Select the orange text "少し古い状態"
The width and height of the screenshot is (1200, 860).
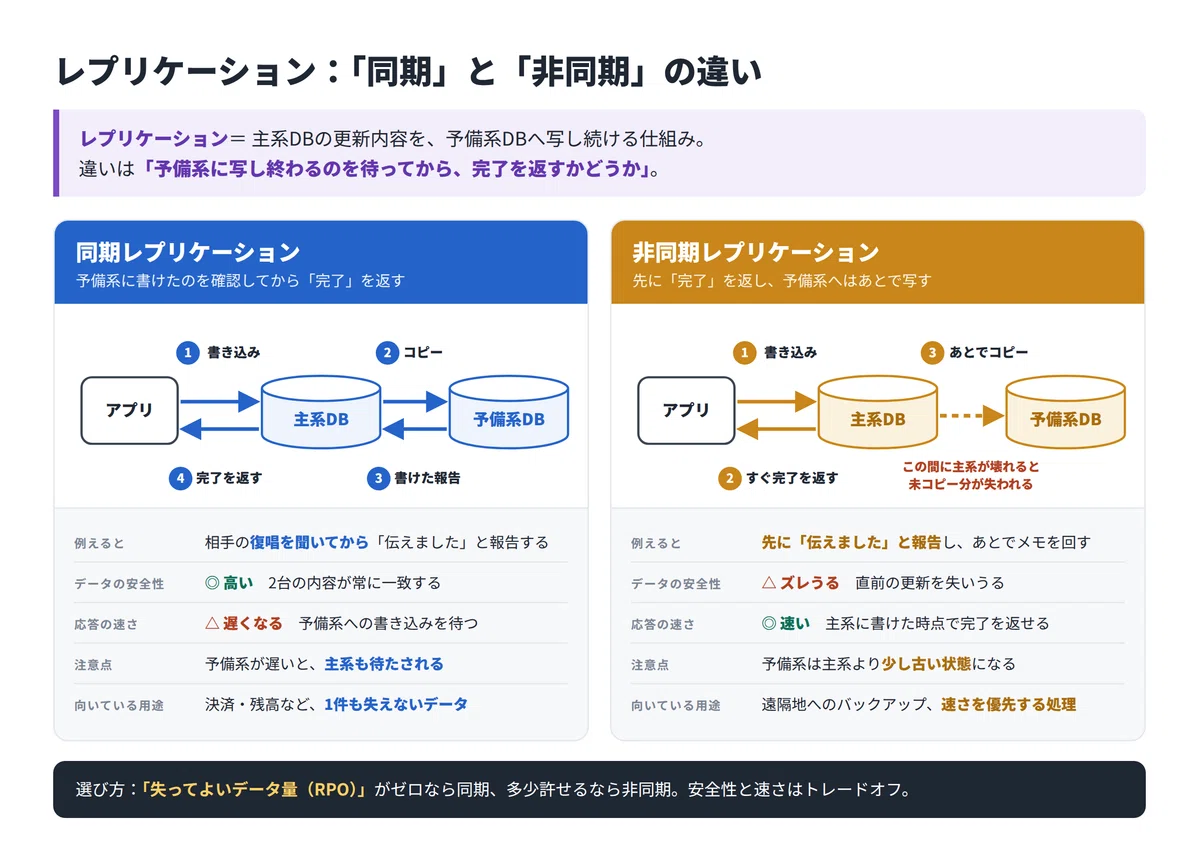click(927, 664)
